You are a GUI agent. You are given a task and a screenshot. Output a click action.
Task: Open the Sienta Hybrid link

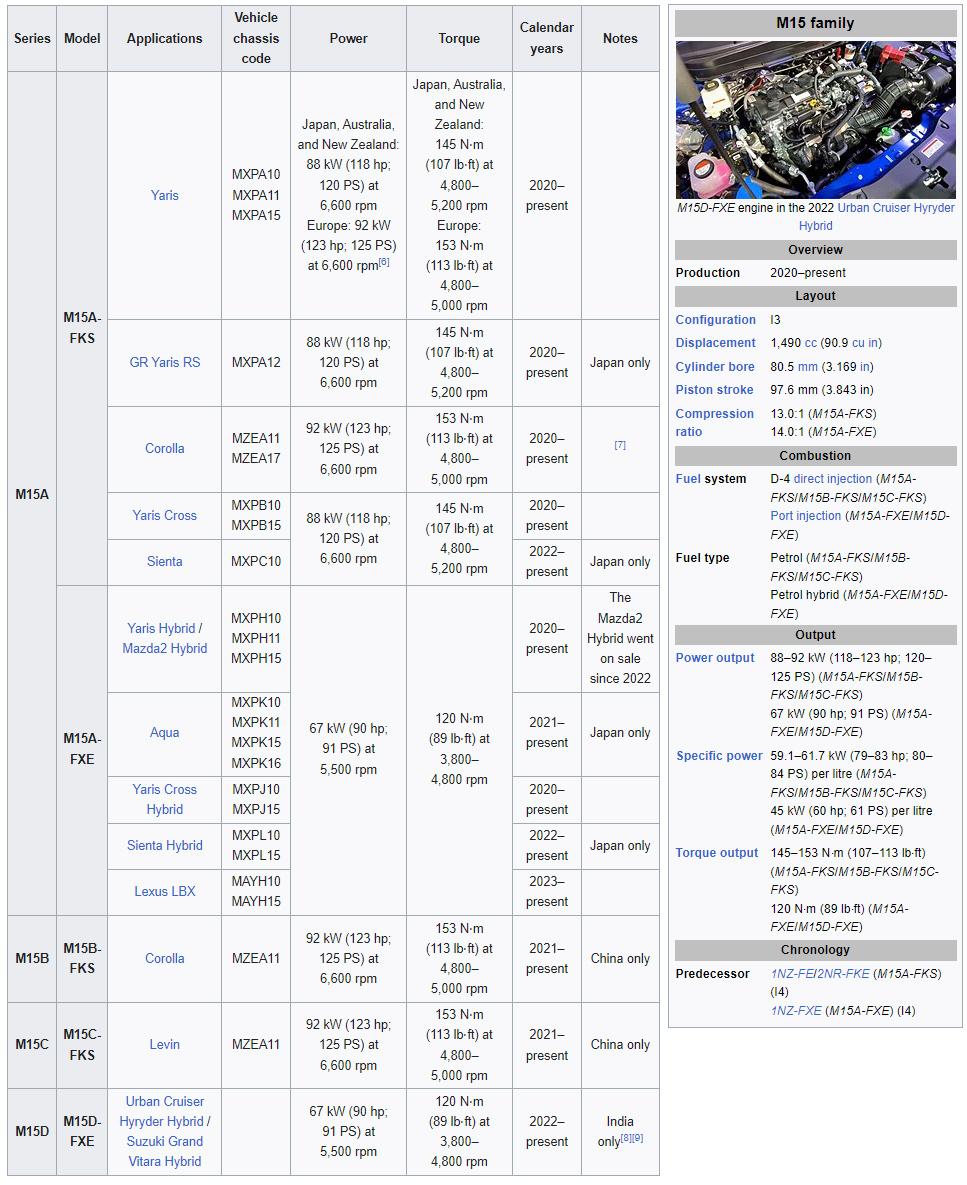click(x=164, y=846)
